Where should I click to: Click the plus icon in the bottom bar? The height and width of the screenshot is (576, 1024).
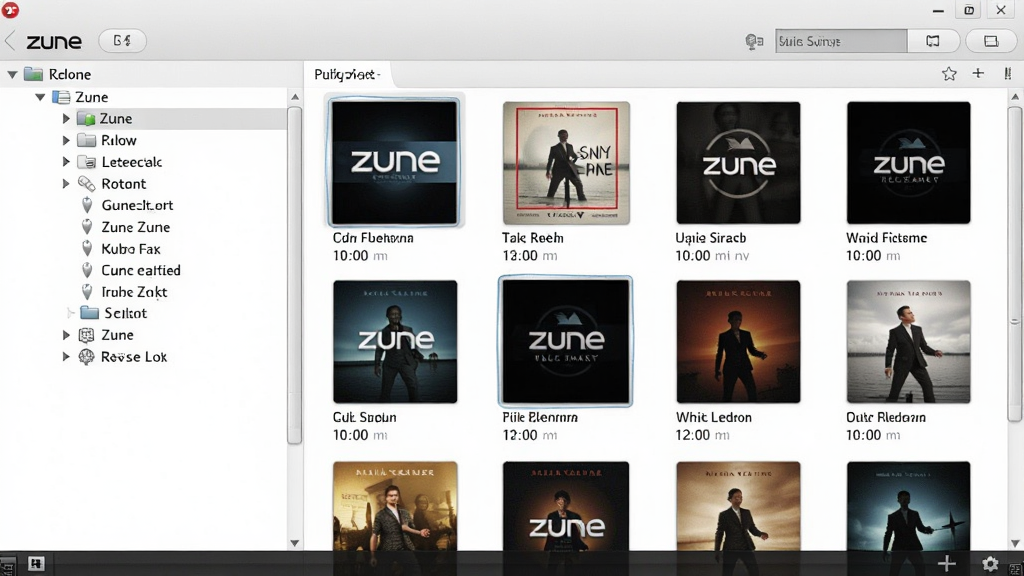(947, 563)
